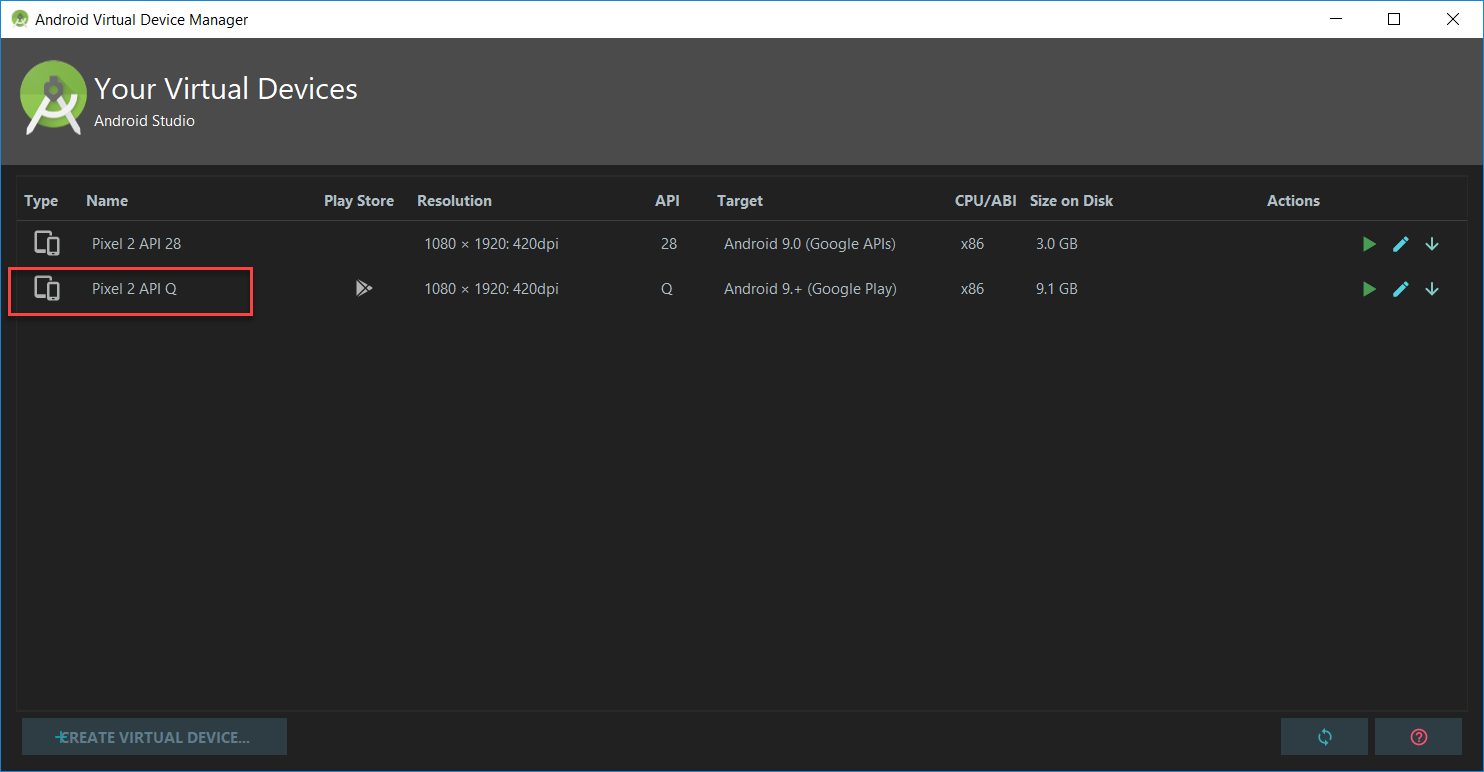The image size is (1484, 772).
Task: Click the title bar Android icon
Action: 19,19
